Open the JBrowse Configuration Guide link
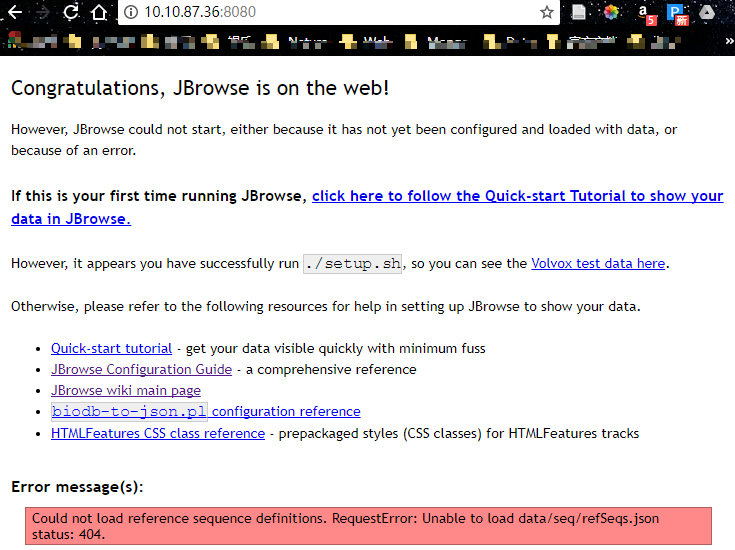The image size is (735, 550). [142, 369]
